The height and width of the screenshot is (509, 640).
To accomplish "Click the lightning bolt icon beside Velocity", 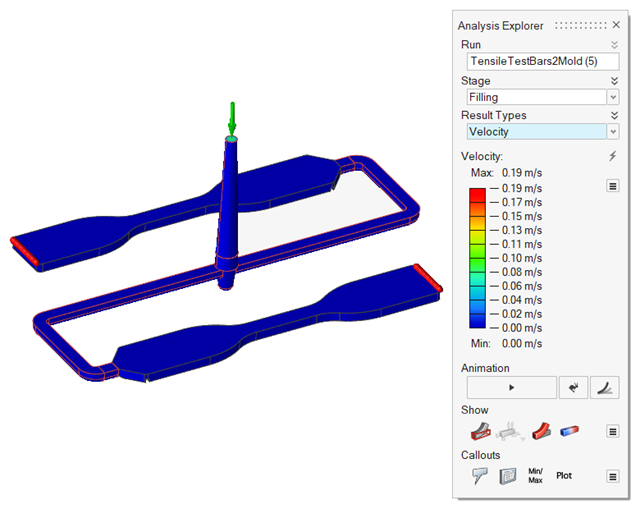I will click(x=613, y=157).
